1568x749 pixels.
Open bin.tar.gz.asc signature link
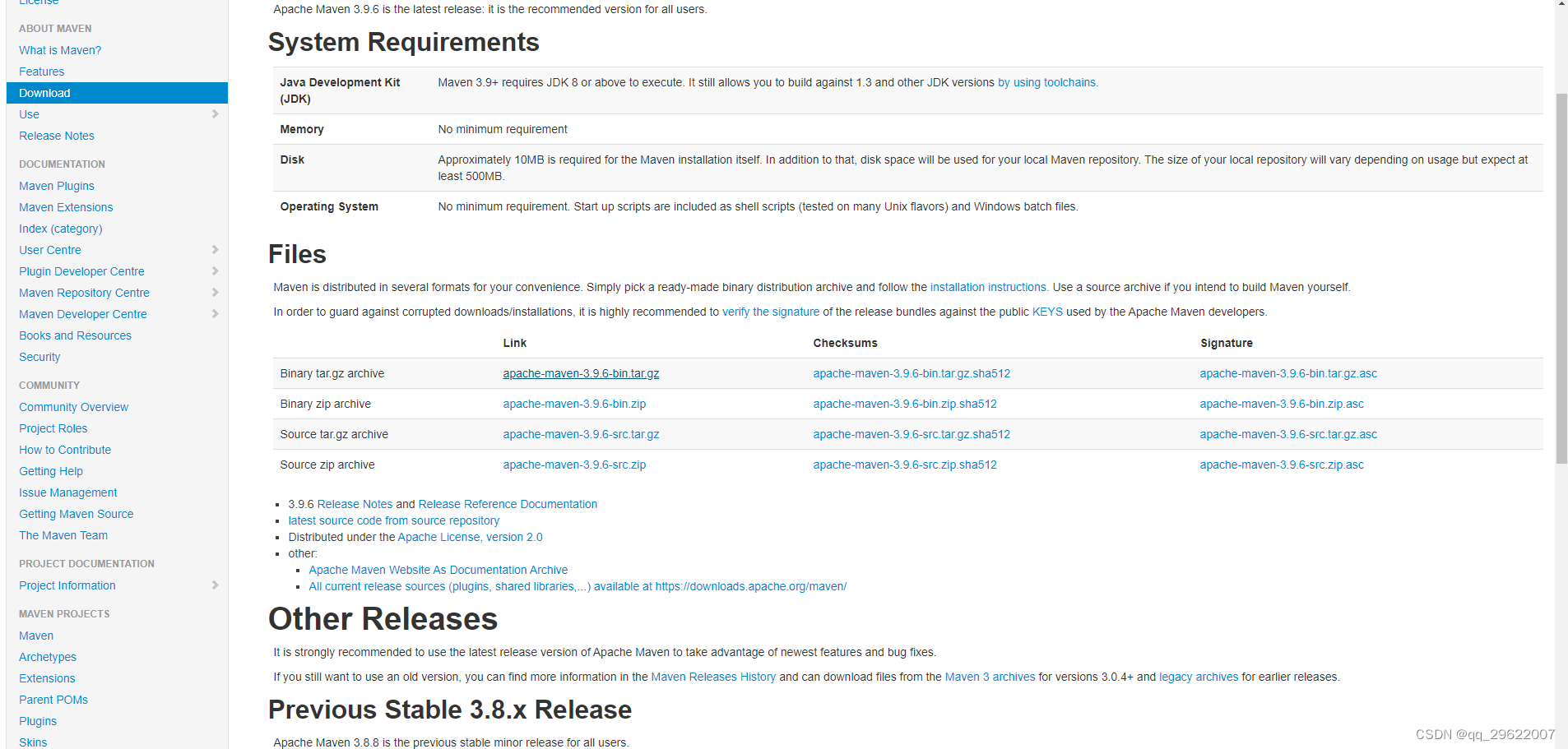pos(1288,373)
